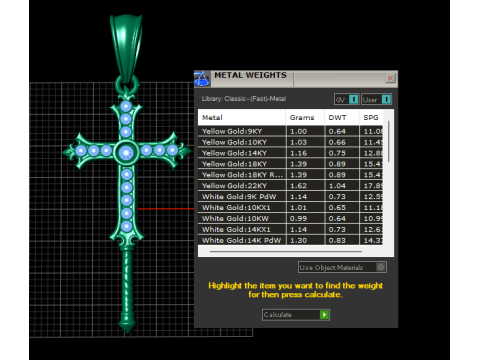Select White Gold:10KW row
Screen dimensions: 480x360
[x=290, y=218]
